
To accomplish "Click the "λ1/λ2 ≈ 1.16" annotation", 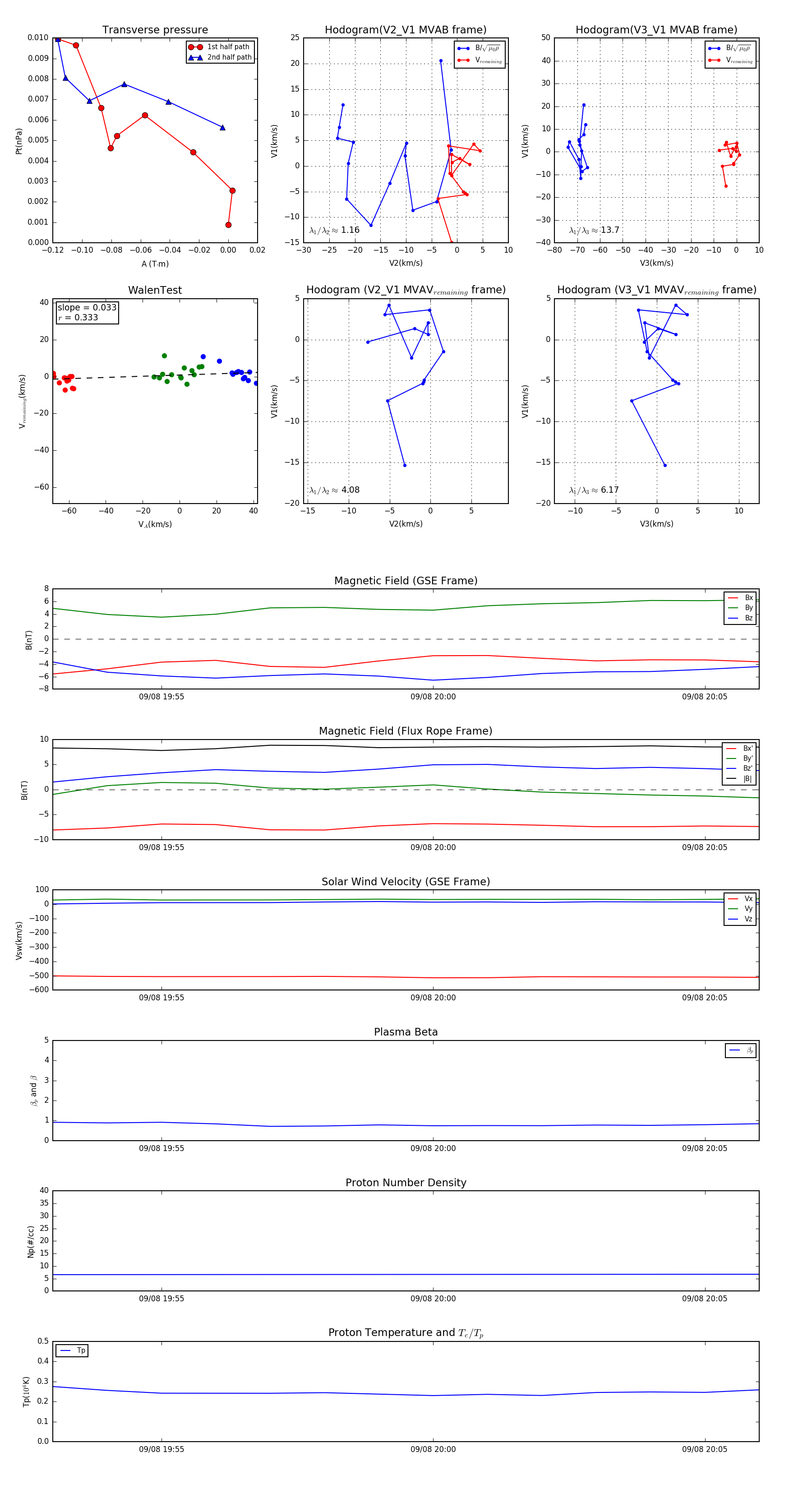I will click(334, 230).
